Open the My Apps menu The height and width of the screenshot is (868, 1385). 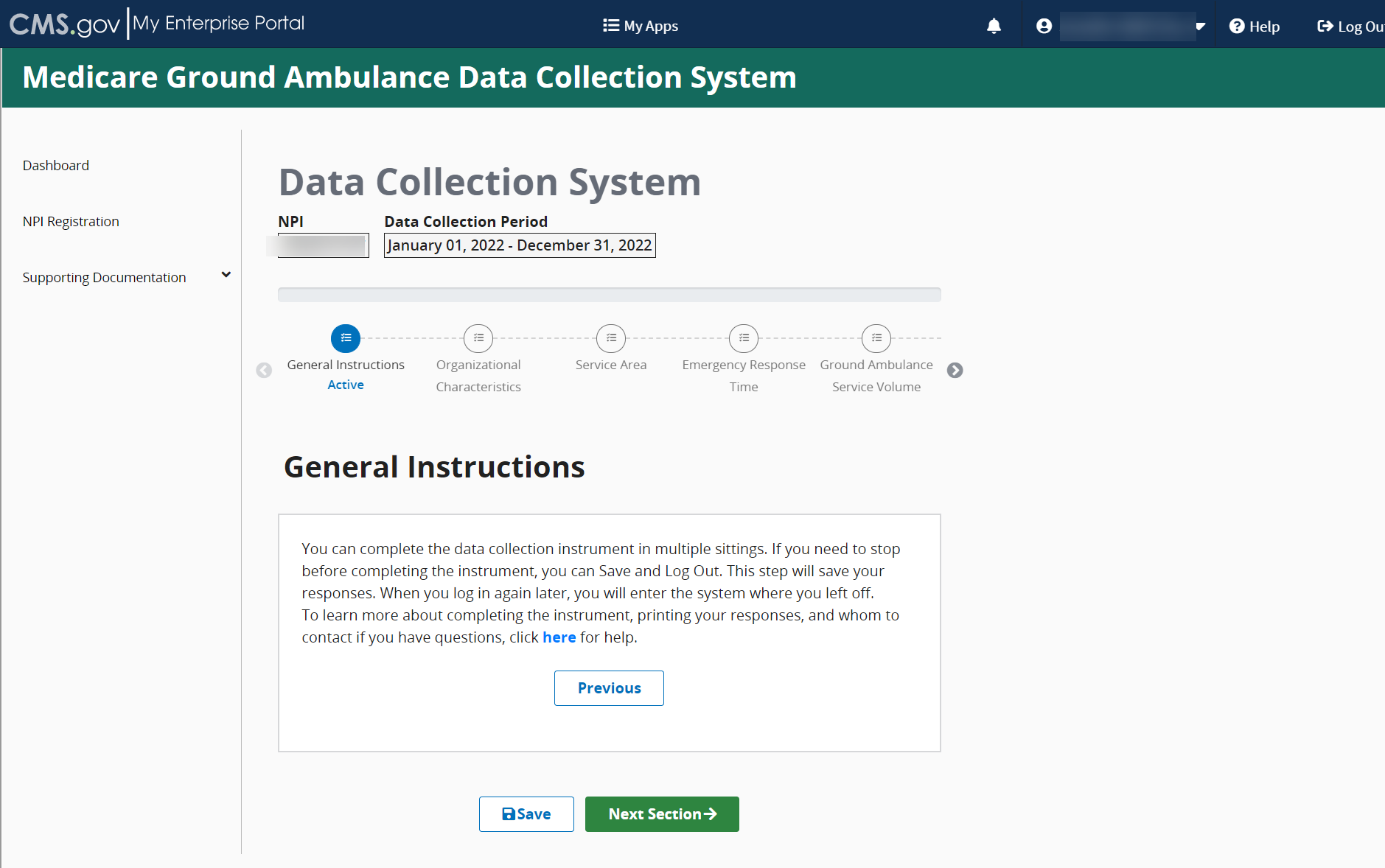pos(641,27)
